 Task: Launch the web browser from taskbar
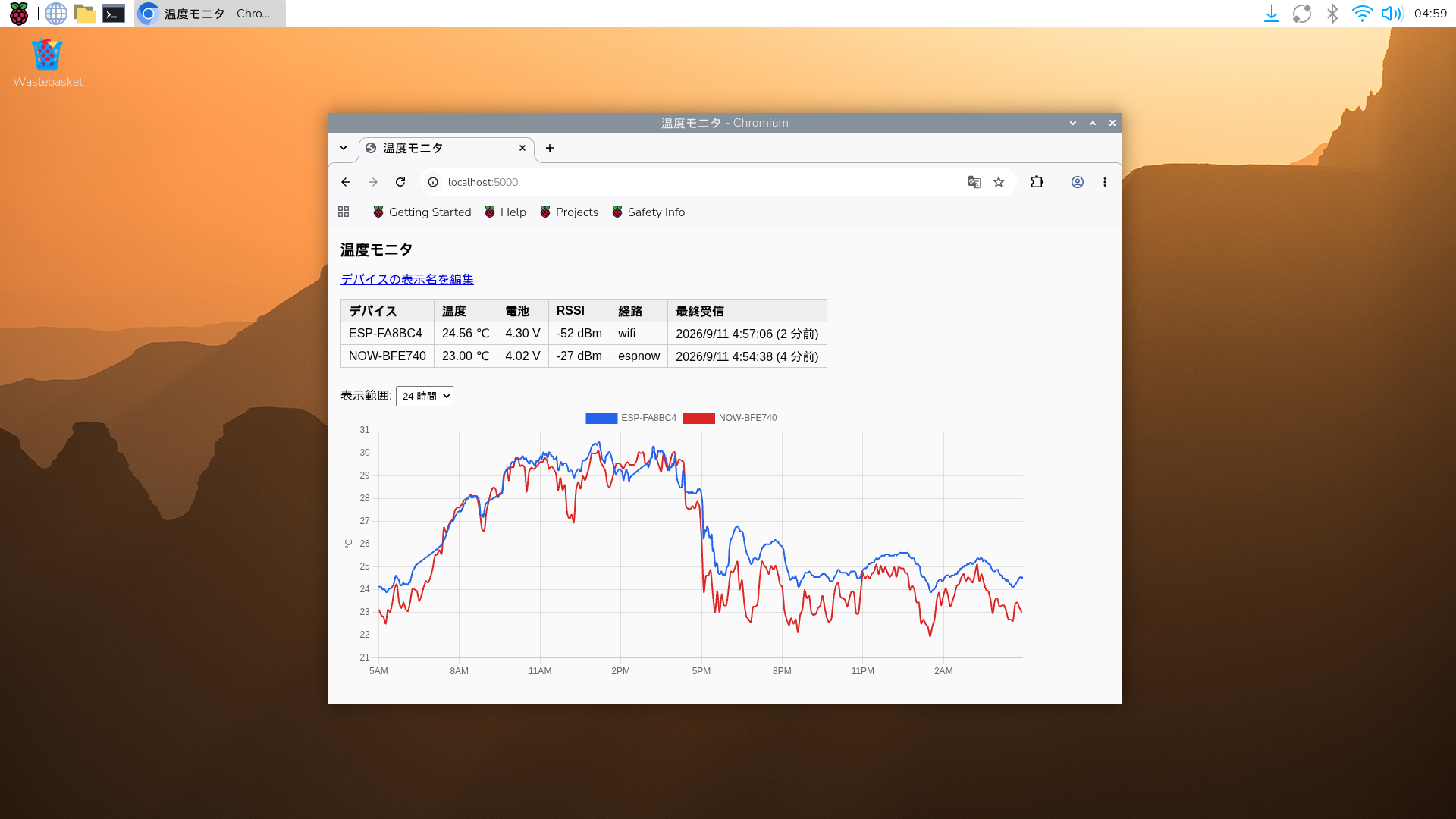click(55, 14)
